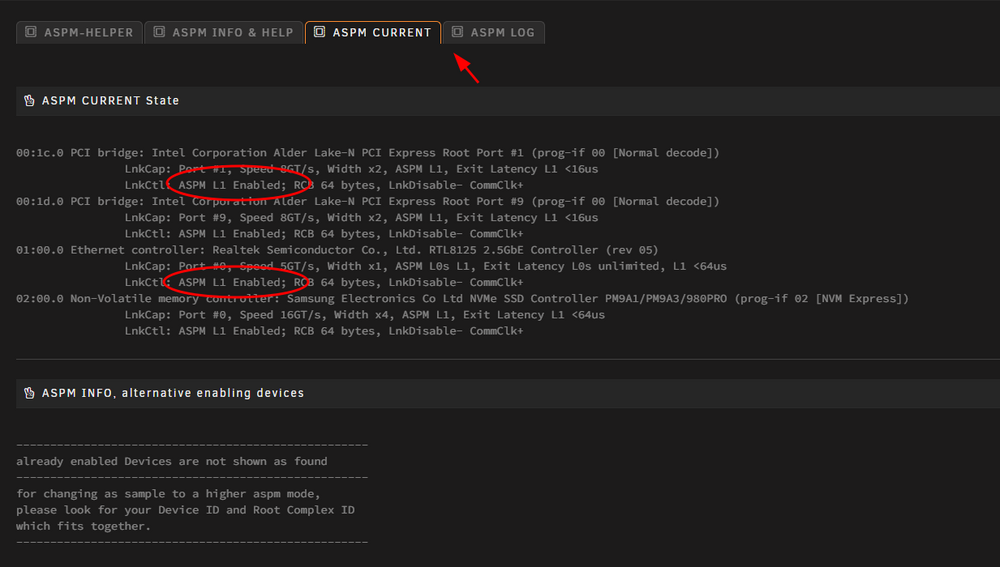Click the ASPM CURRENT tab icon
The width and height of the screenshot is (1000, 567).
click(320, 32)
